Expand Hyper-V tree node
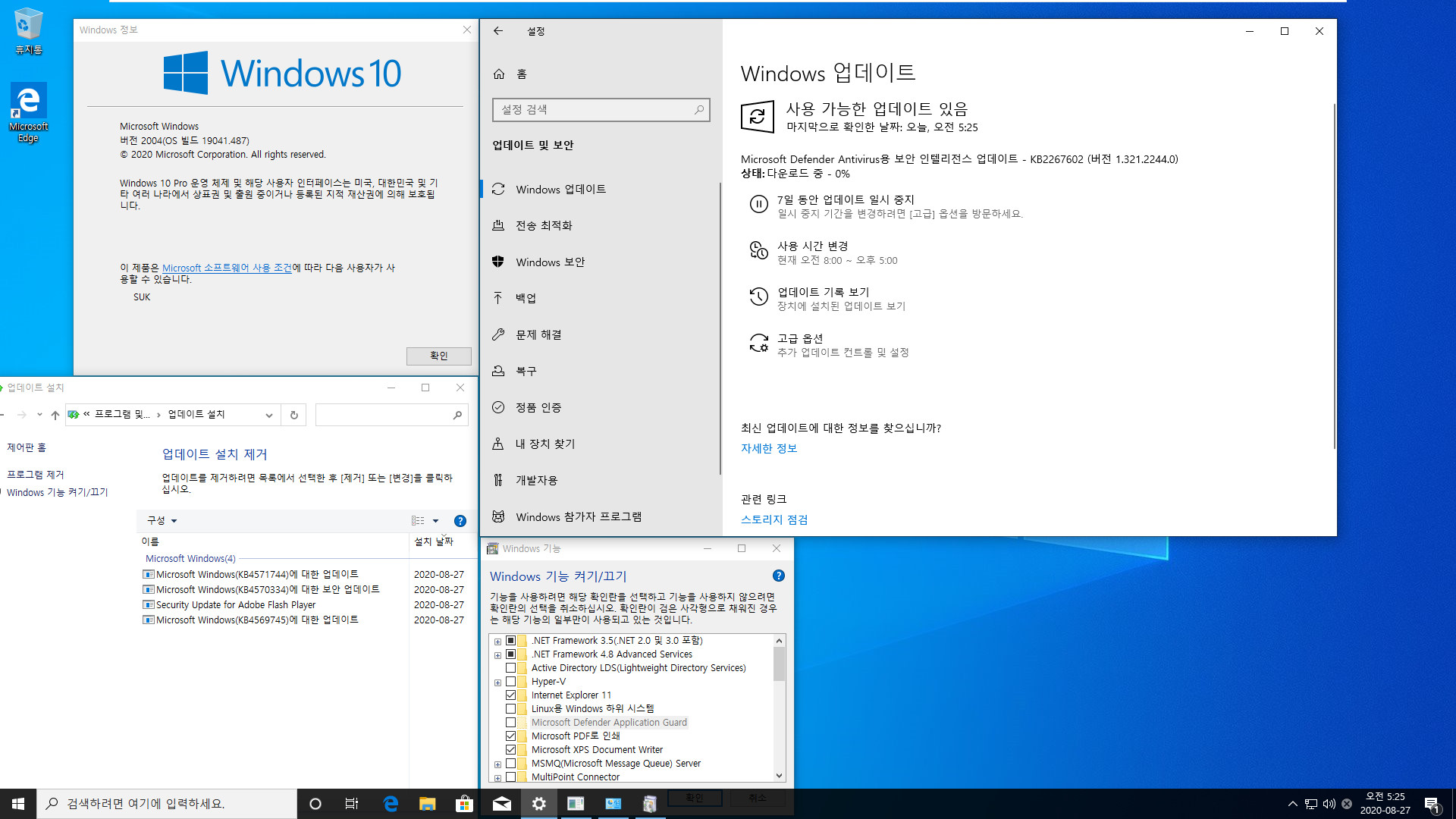1456x819 pixels. (497, 682)
